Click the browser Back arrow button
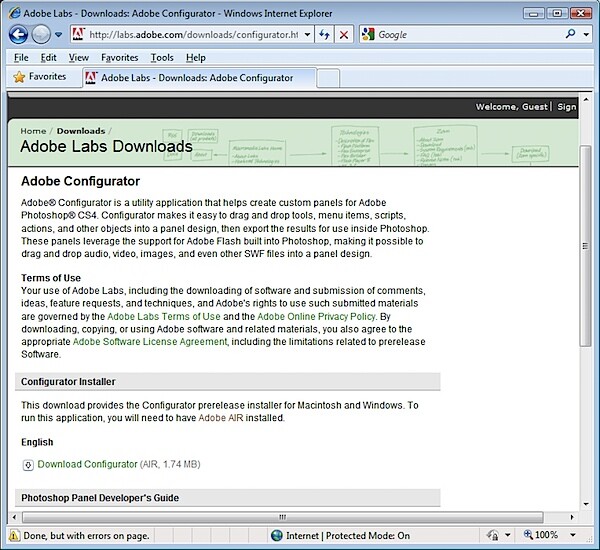The image size is (600, 550). point(18,35)
